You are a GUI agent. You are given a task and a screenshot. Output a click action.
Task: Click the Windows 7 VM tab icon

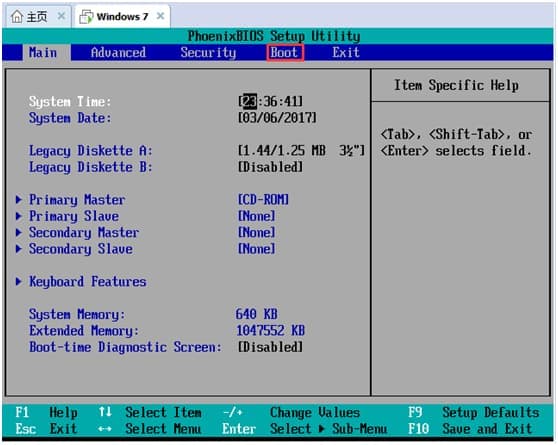[x=86, y=17]
